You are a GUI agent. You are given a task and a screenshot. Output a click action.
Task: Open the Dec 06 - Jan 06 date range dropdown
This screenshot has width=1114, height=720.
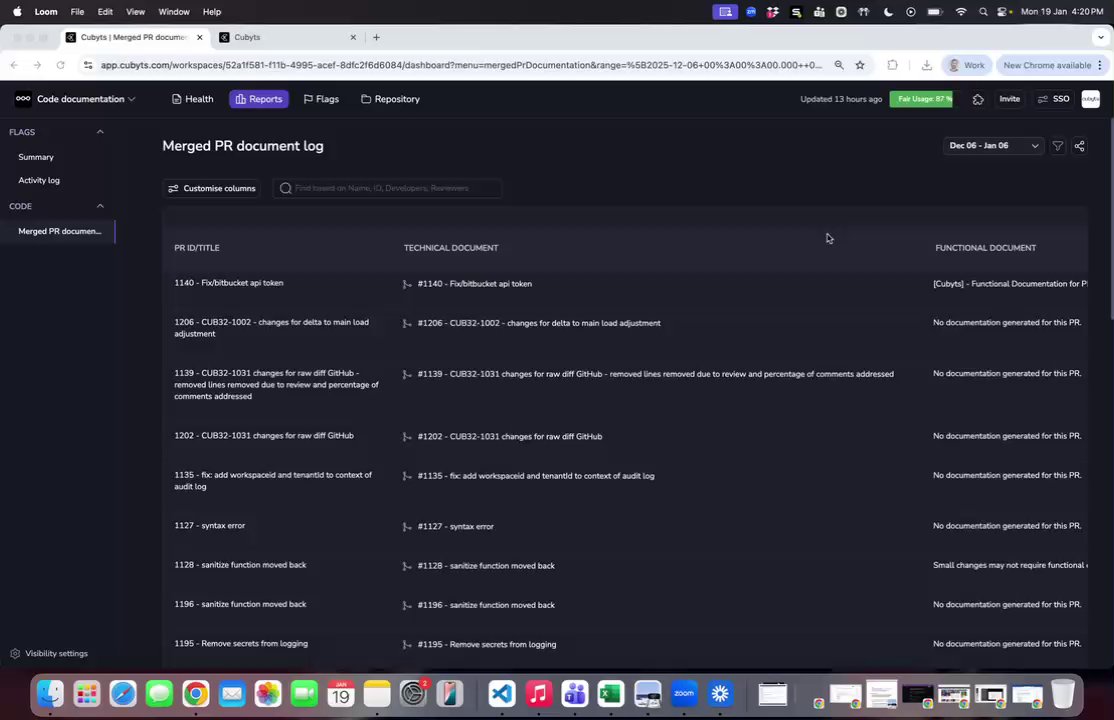993,146
